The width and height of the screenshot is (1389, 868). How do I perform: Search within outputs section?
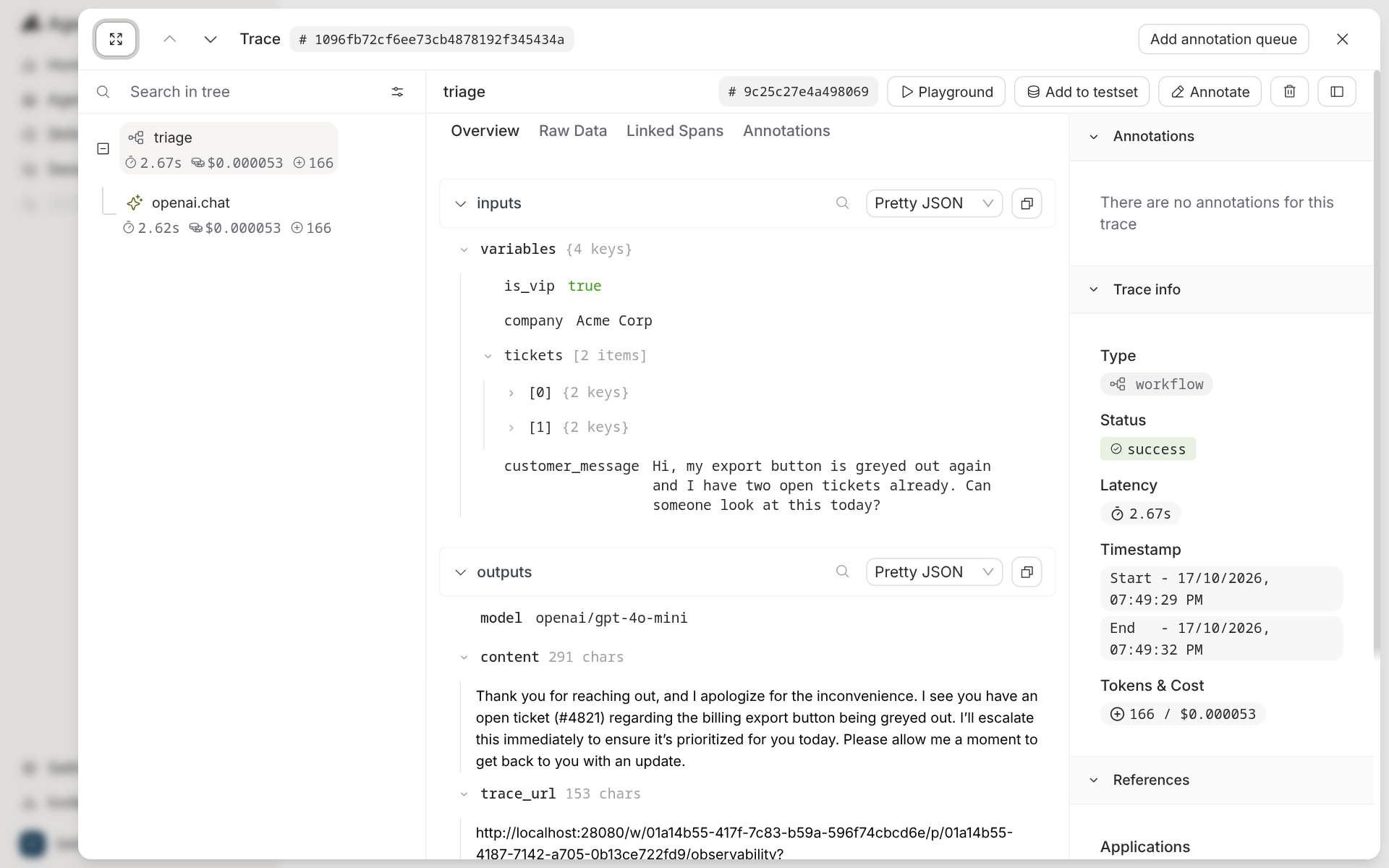842,572
